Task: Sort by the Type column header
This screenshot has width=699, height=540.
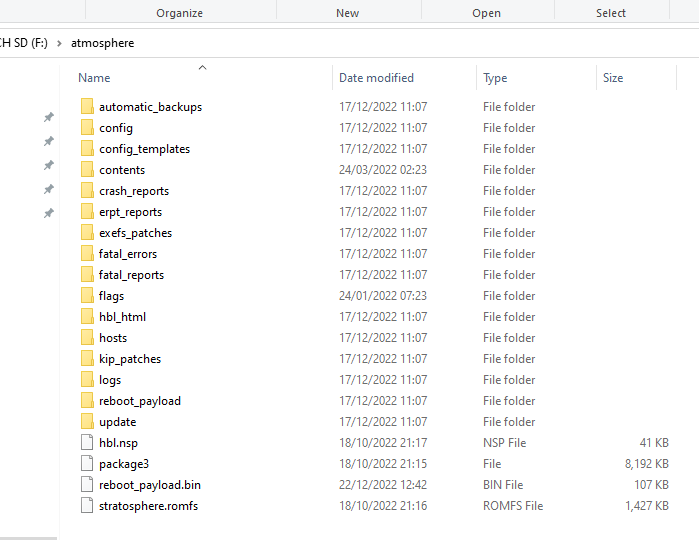Action: [495, 78]
